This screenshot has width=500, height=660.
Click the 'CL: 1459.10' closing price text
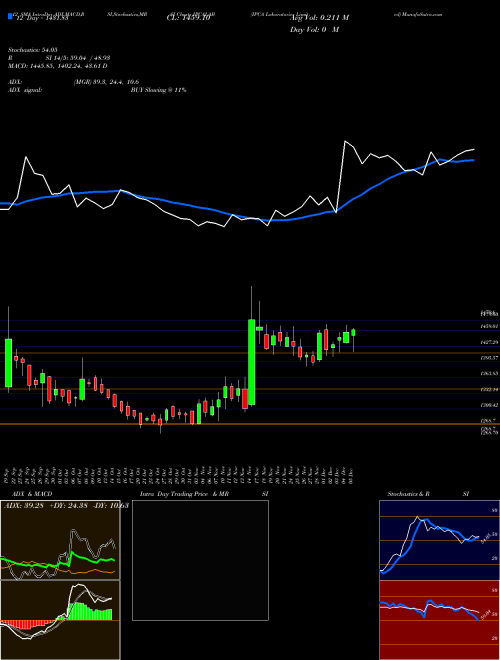(187, 18)
